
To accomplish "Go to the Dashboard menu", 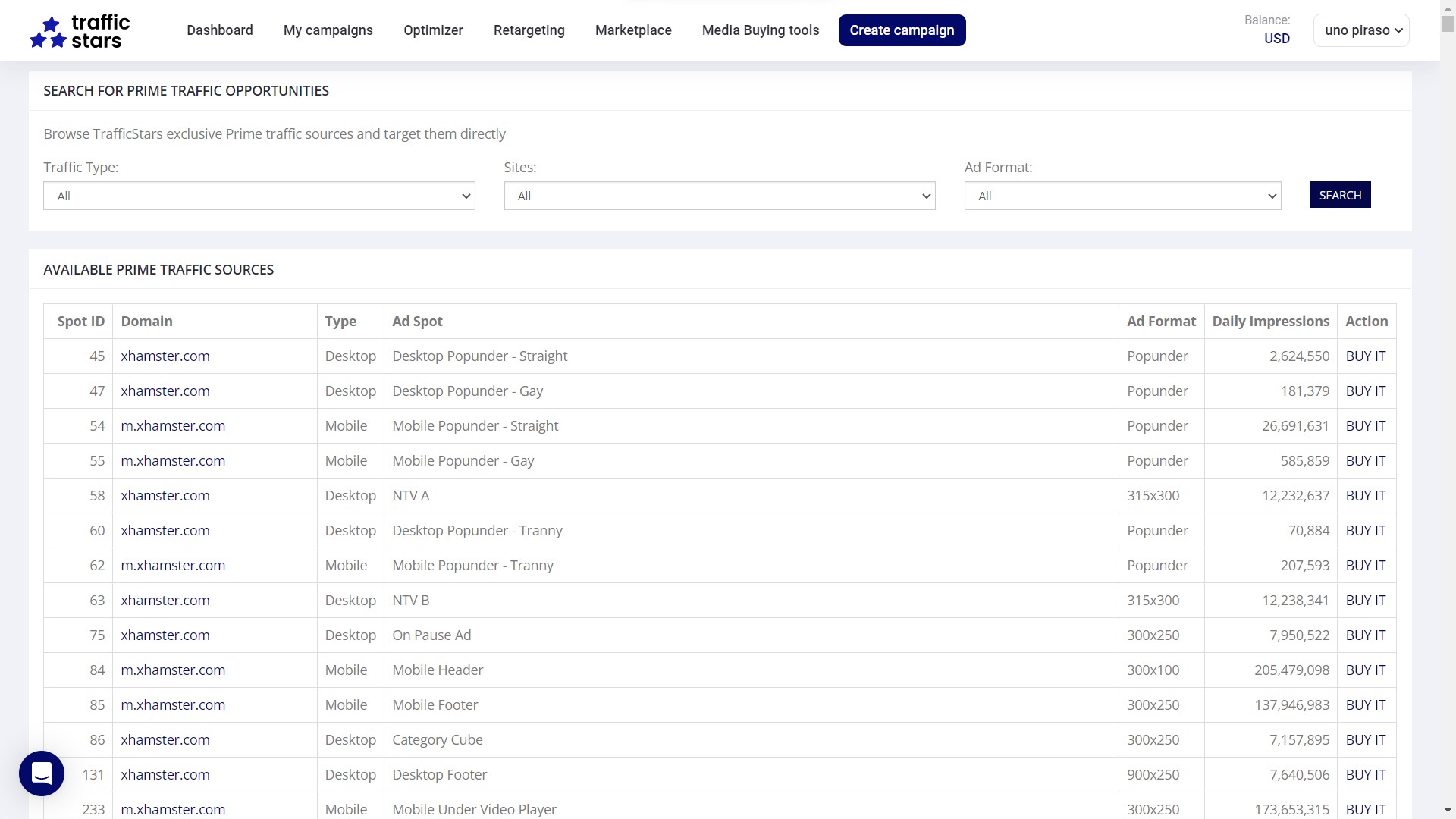I will point(220,30).
